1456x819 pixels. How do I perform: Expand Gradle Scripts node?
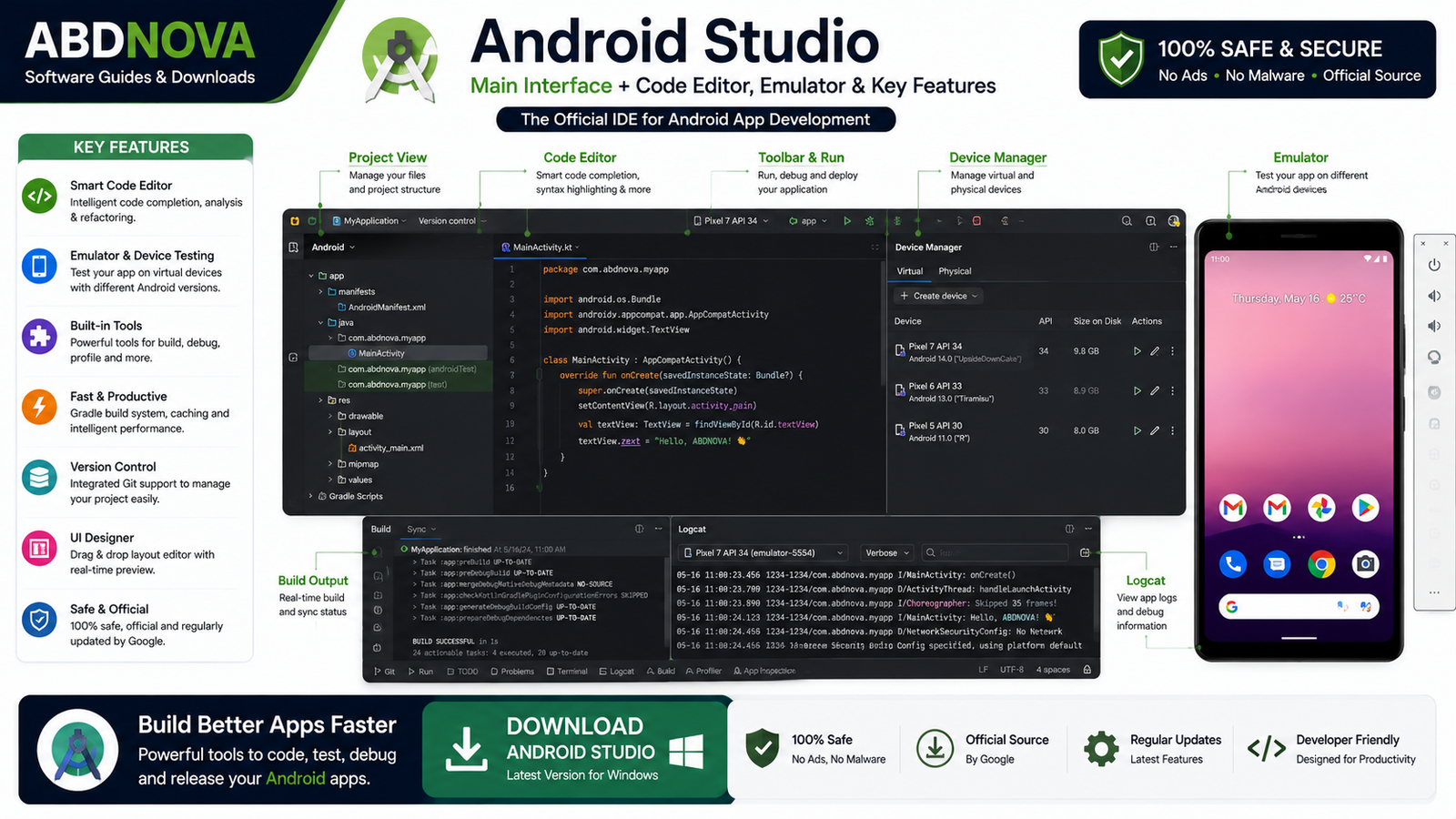(x=311, y=497)
